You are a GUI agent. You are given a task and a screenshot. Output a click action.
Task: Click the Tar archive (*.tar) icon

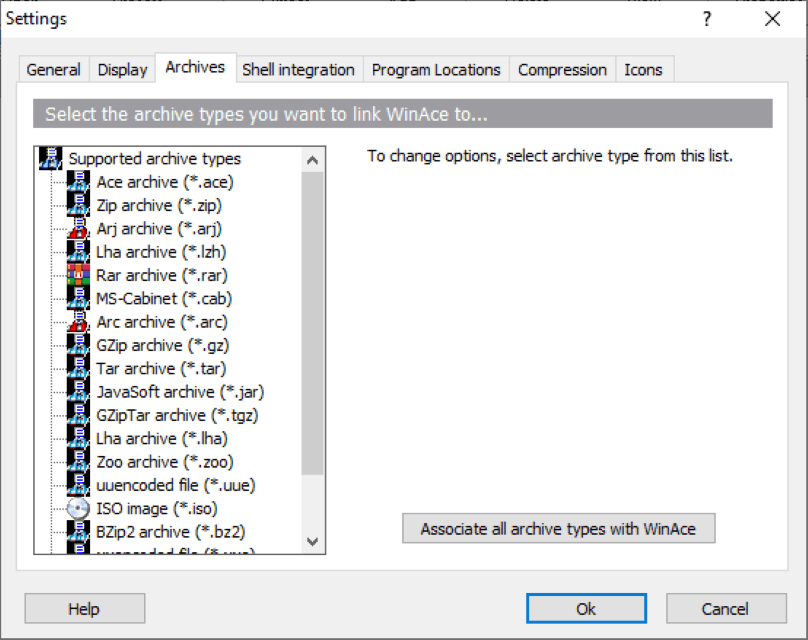78,368
